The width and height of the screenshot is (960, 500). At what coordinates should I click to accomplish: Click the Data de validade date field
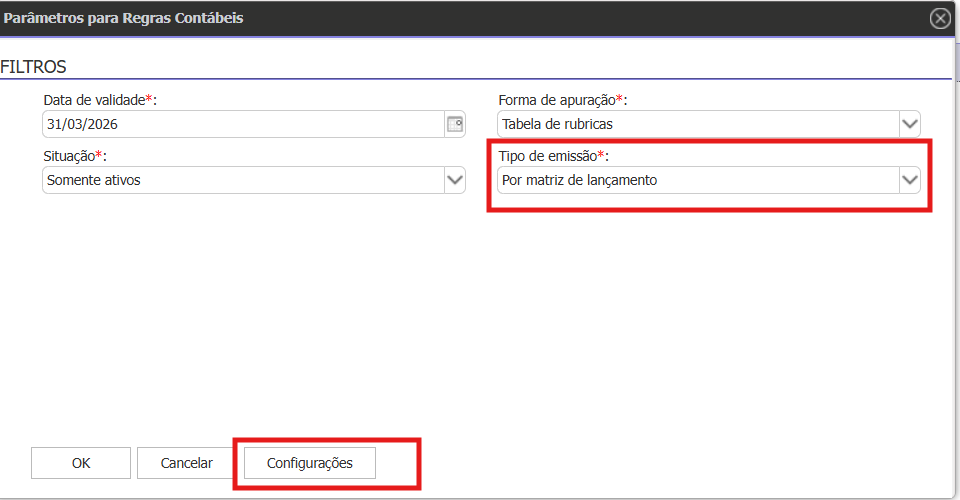coord(242,124)
